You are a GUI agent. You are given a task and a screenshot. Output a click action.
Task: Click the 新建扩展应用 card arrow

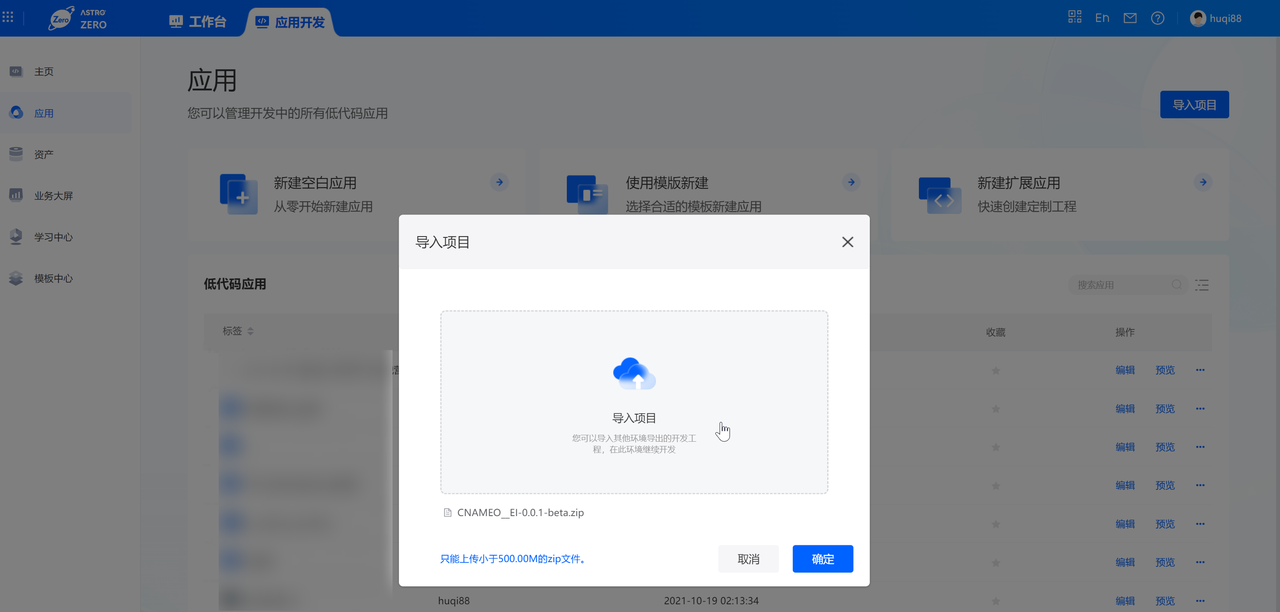[x=1203, y=182]
